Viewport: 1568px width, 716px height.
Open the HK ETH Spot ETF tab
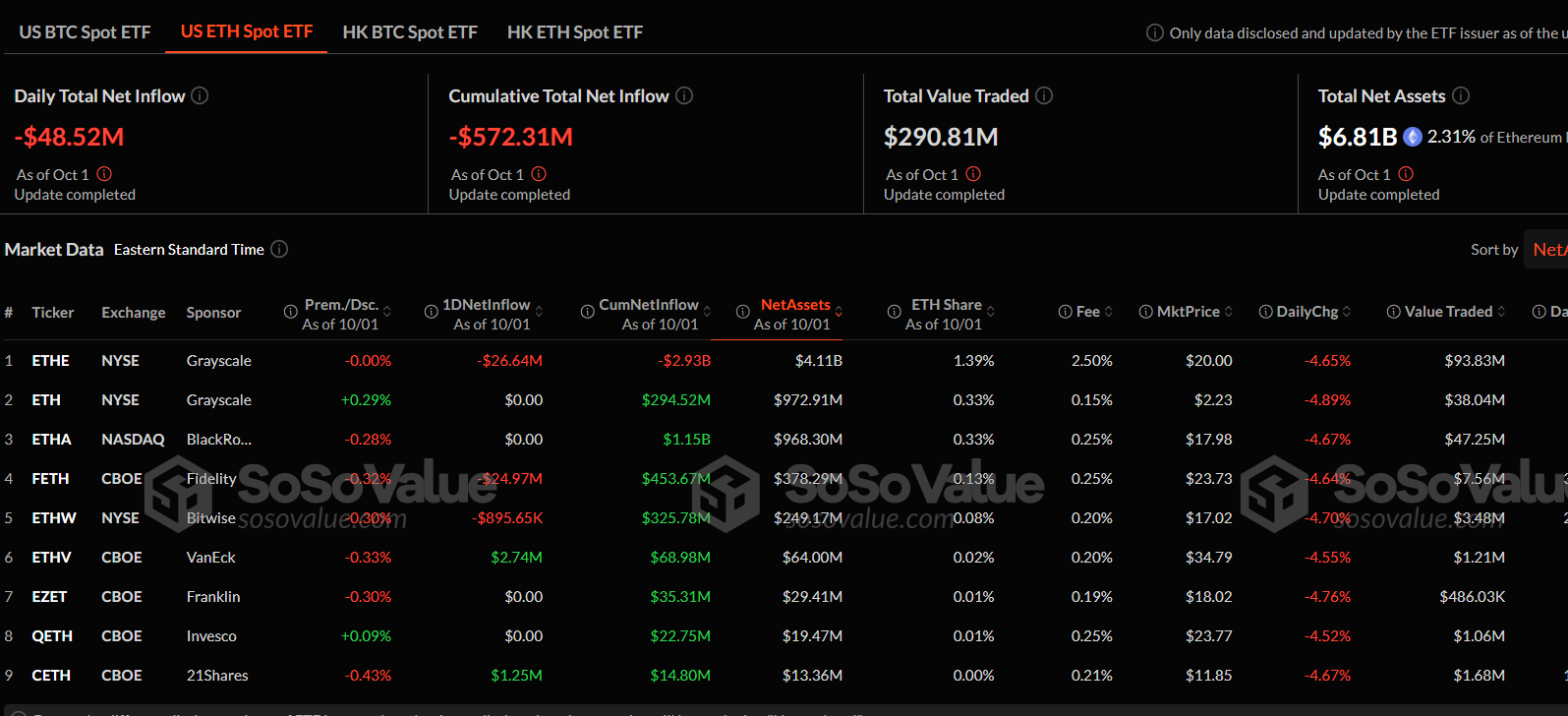tap(575, 32)
